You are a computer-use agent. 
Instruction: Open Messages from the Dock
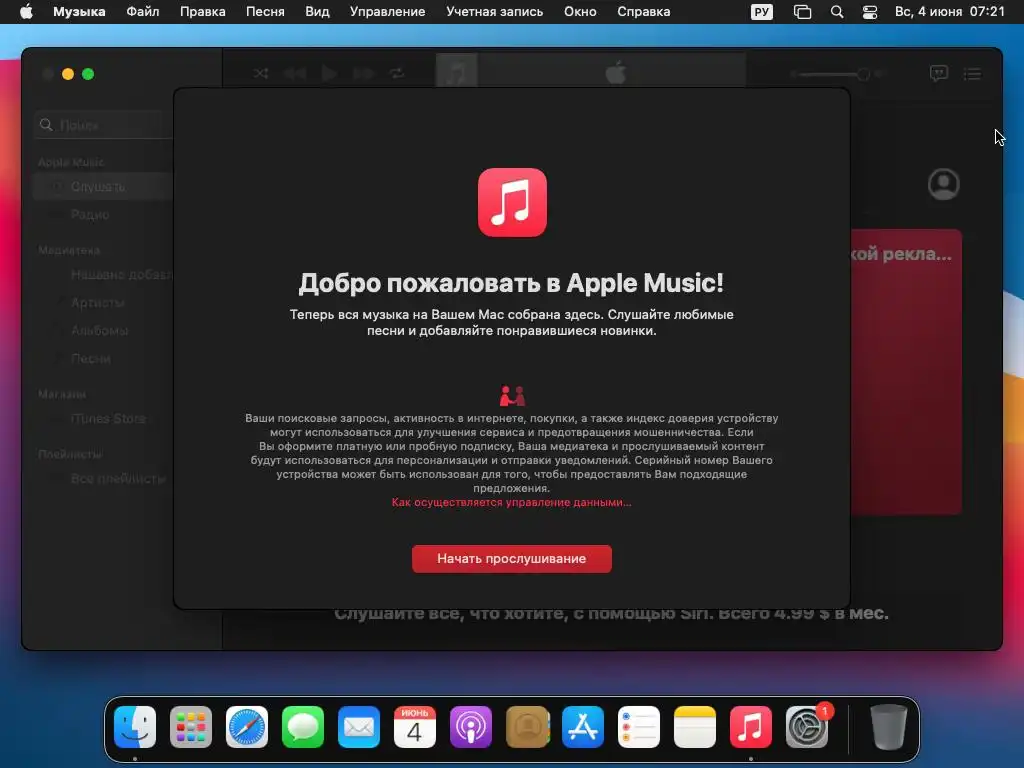tap(303, 727)
